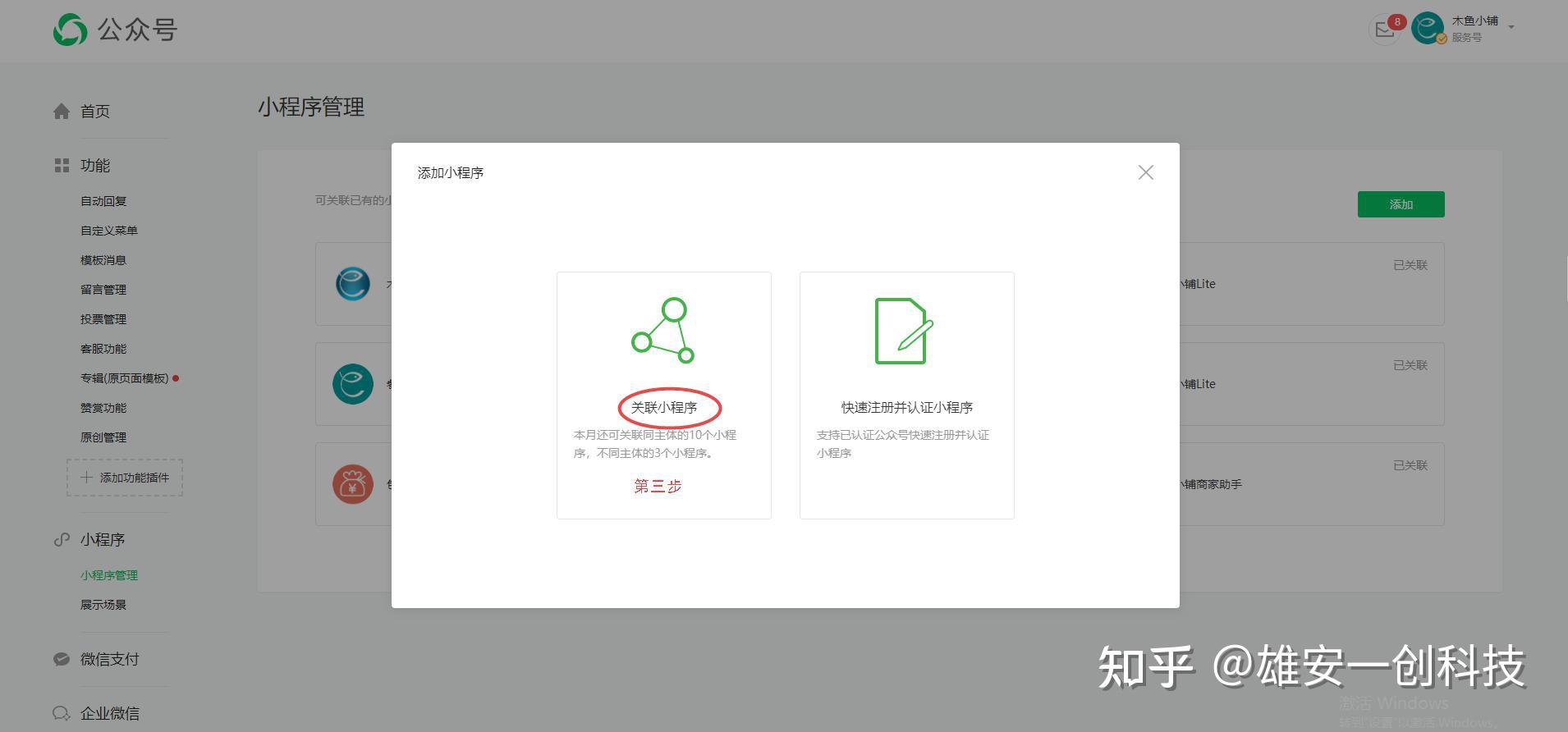1568x732 pixels.
Task: Click the document-pen register icon
Action: [x=904, y=331]
